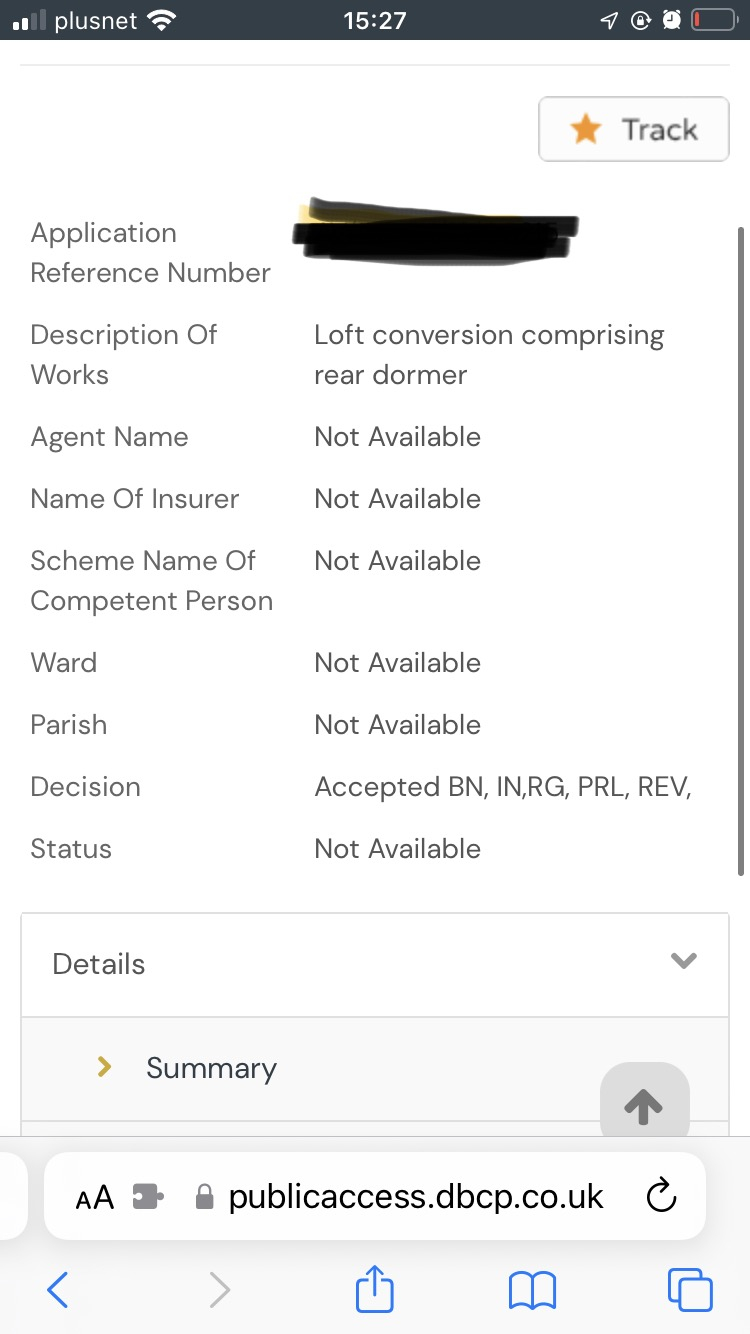Open the Safari share sheet icon
Viewport: 750px width, 1334px height.
point(375,1289)
